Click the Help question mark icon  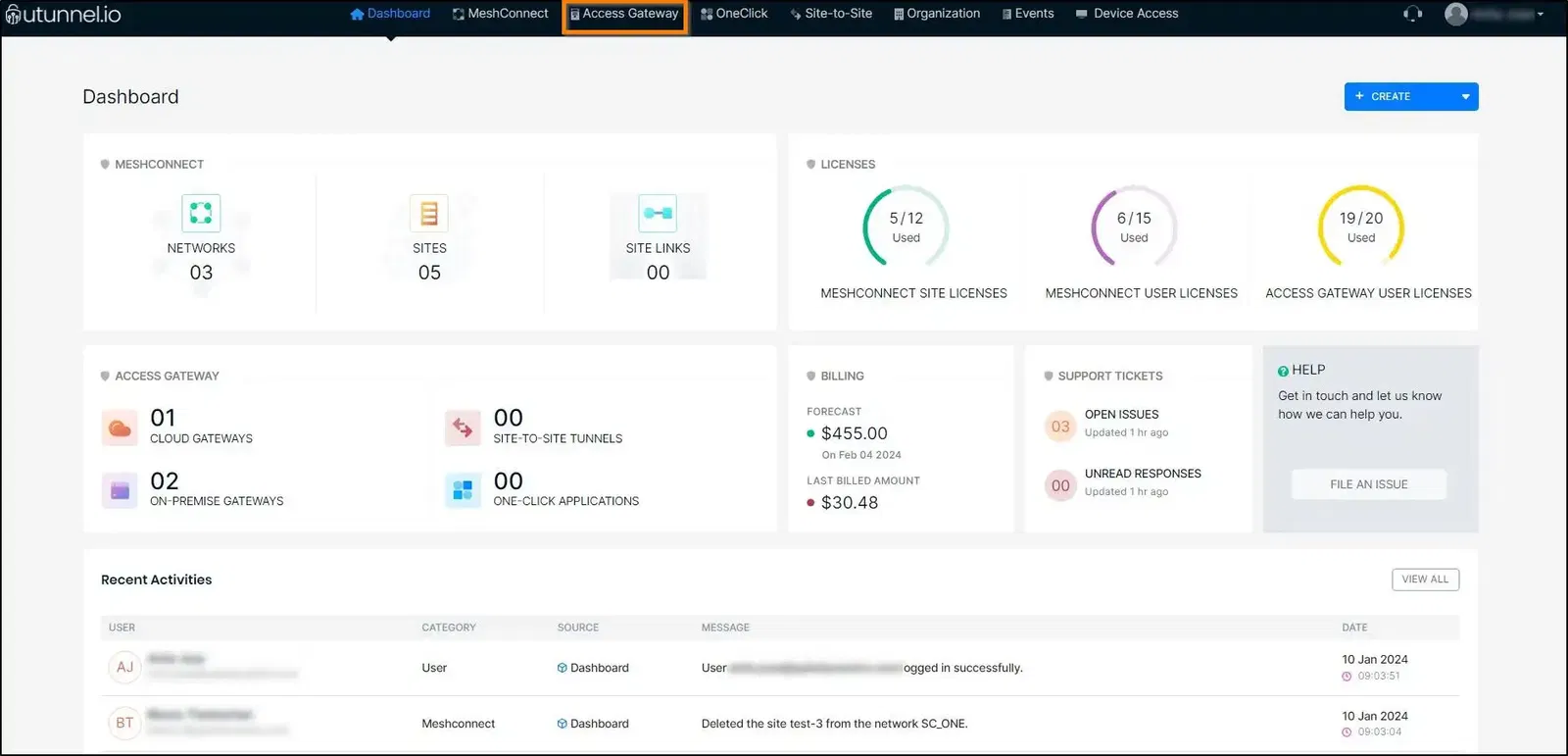coord(1283,371)
